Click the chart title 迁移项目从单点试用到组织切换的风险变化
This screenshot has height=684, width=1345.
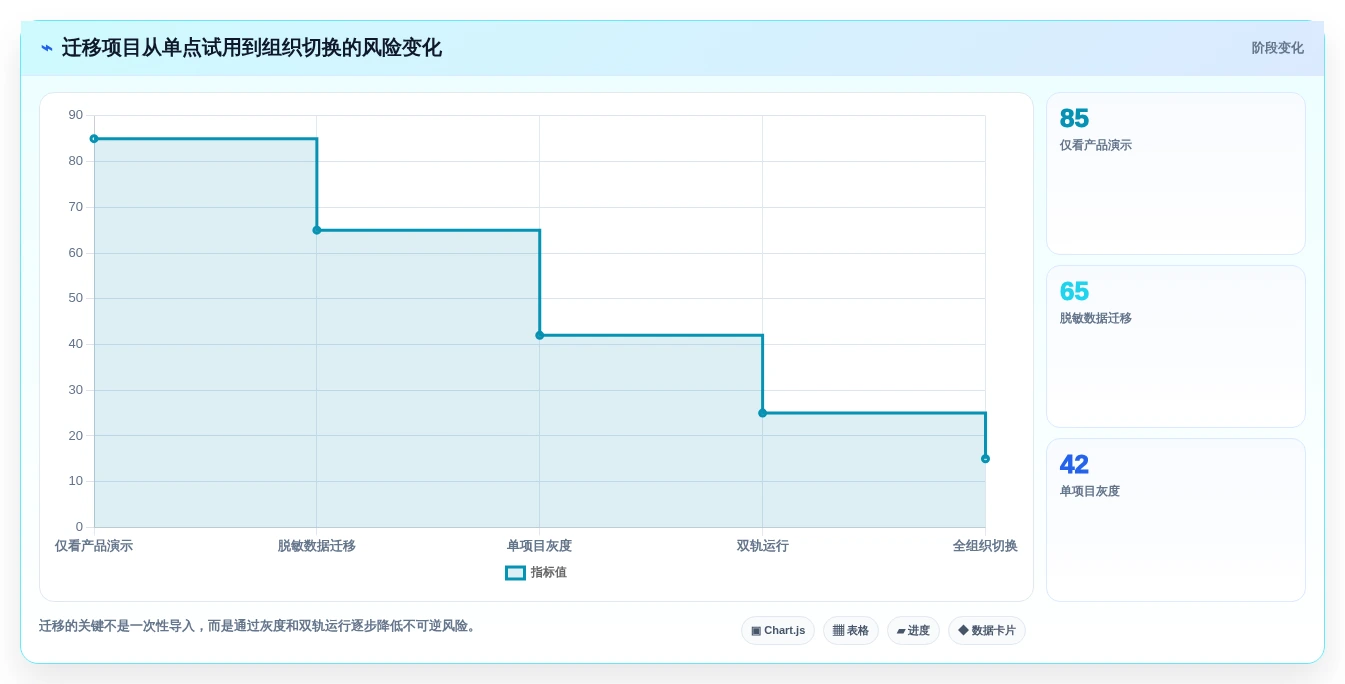pyautogui.click(x=252, y=48)
